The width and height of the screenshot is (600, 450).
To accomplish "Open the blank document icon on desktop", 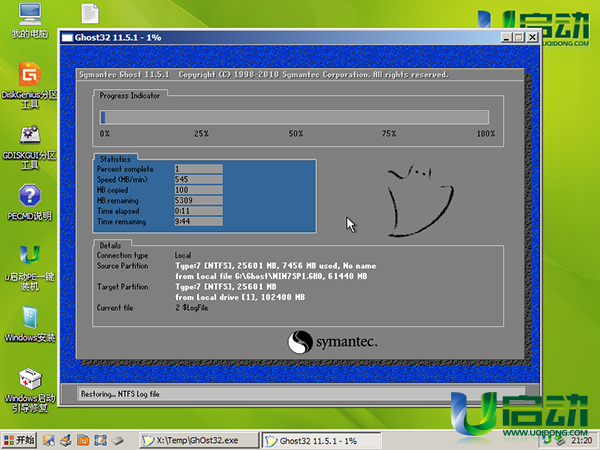I will pos(90,14).
